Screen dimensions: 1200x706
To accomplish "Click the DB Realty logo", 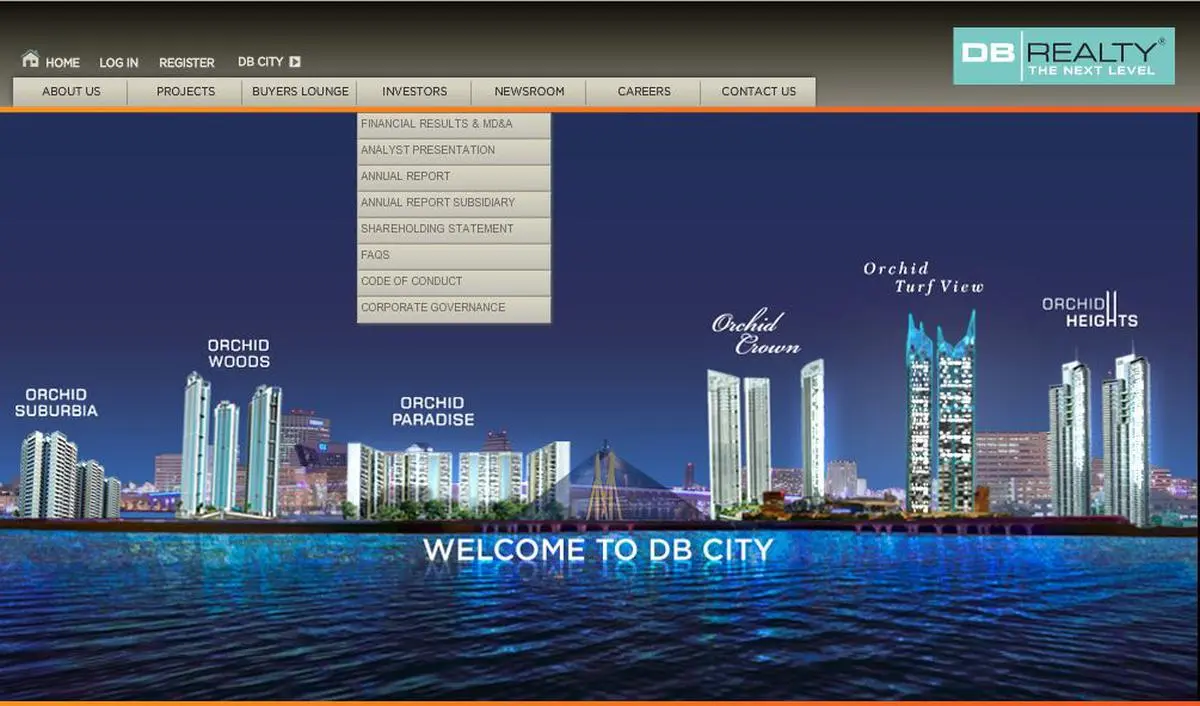I will tap(1064, 56).
